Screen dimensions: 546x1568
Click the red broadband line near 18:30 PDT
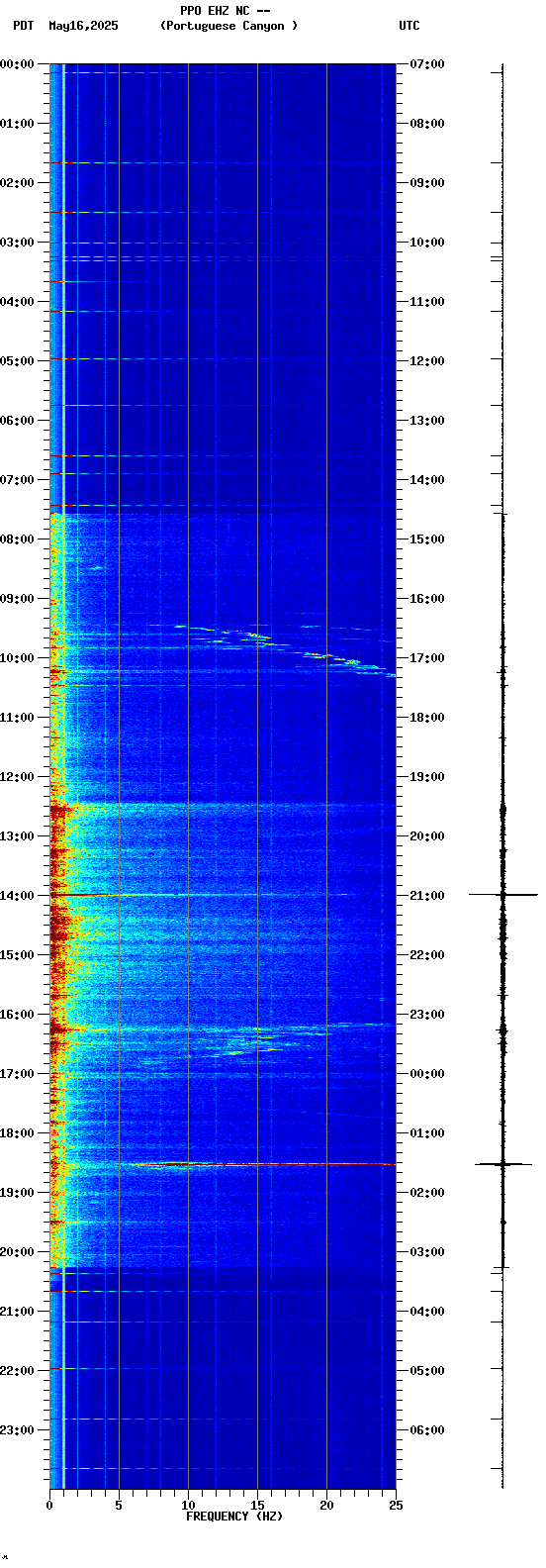(264, 1164)
